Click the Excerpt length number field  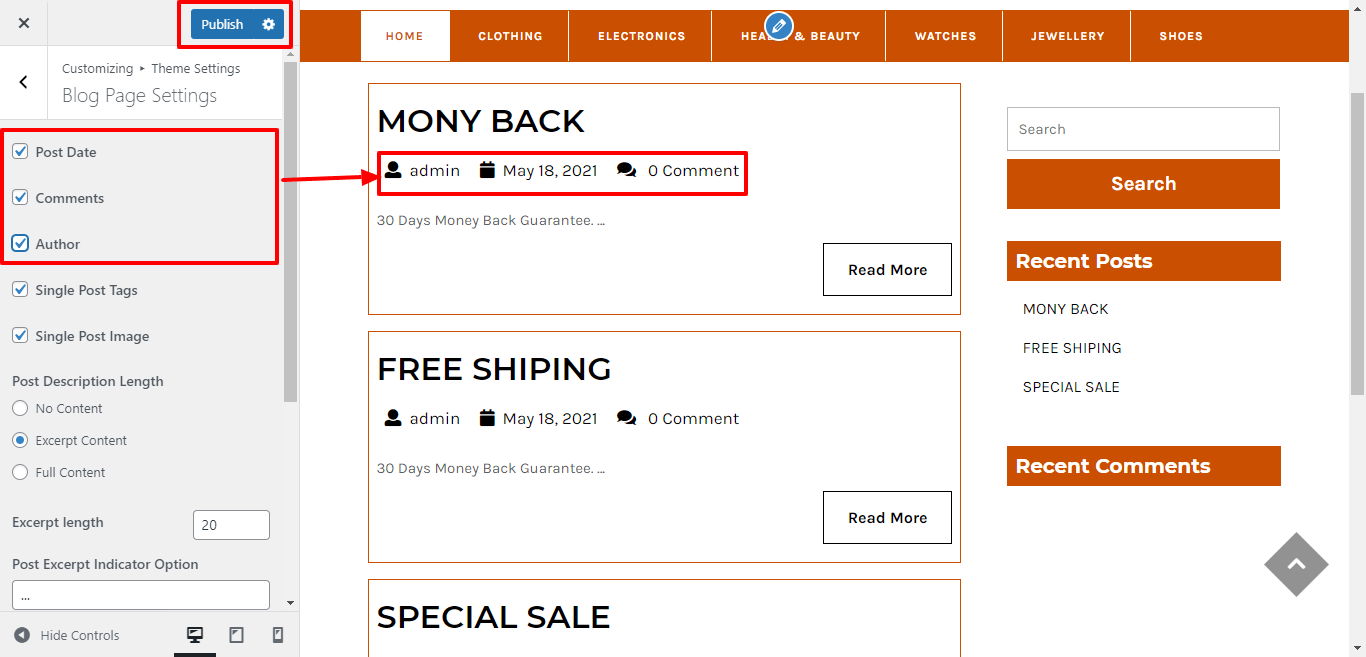pyautogui.click(x=231, y=525)
